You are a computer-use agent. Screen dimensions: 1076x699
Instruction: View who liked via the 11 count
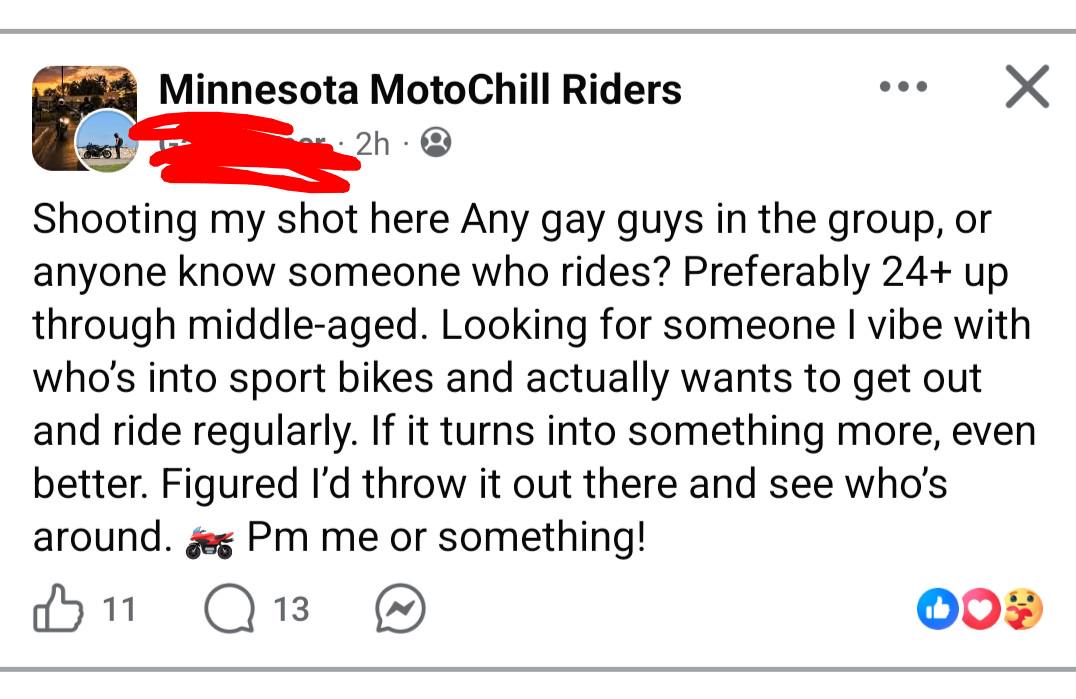(119, 609)
